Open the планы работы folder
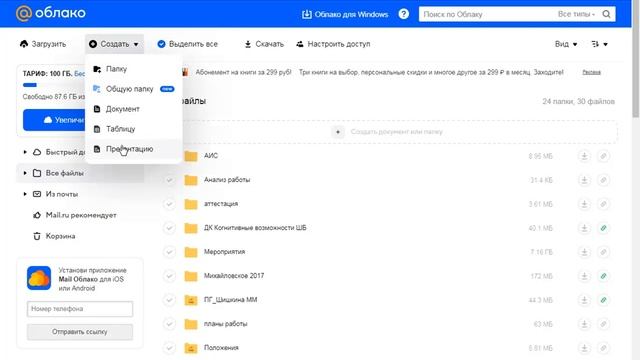The height and width of the screenshot is (360, 640). 226,324
